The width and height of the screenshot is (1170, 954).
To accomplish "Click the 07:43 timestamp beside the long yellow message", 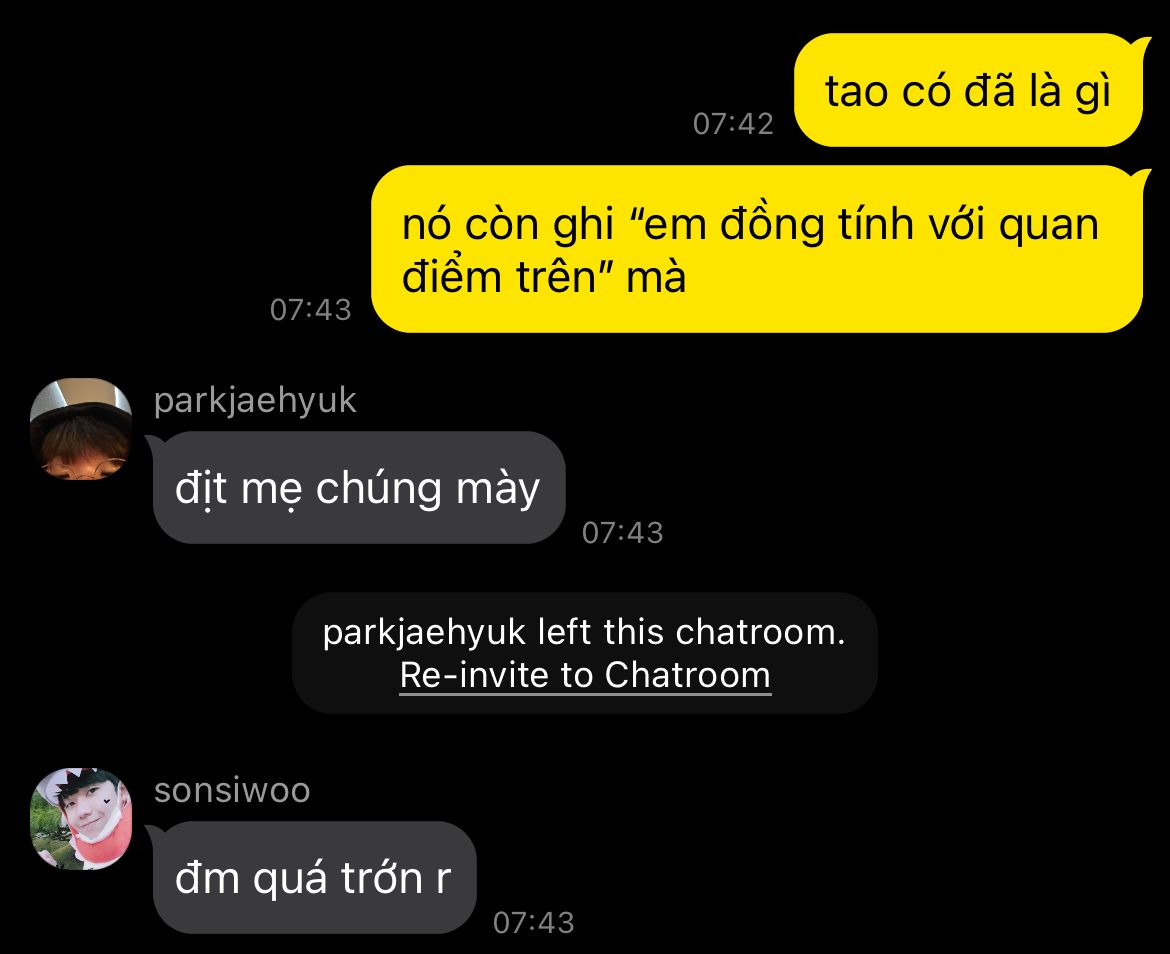I will [x=310, y=310].
